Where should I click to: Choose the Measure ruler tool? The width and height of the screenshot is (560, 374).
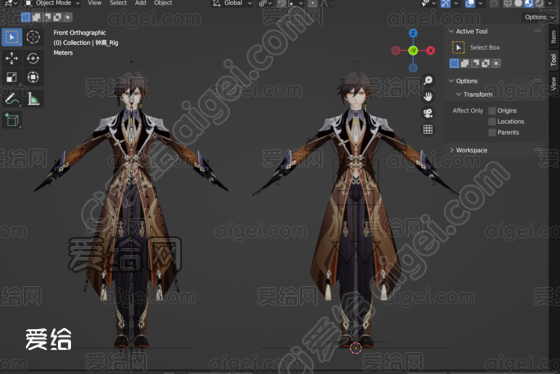[33, 99]
